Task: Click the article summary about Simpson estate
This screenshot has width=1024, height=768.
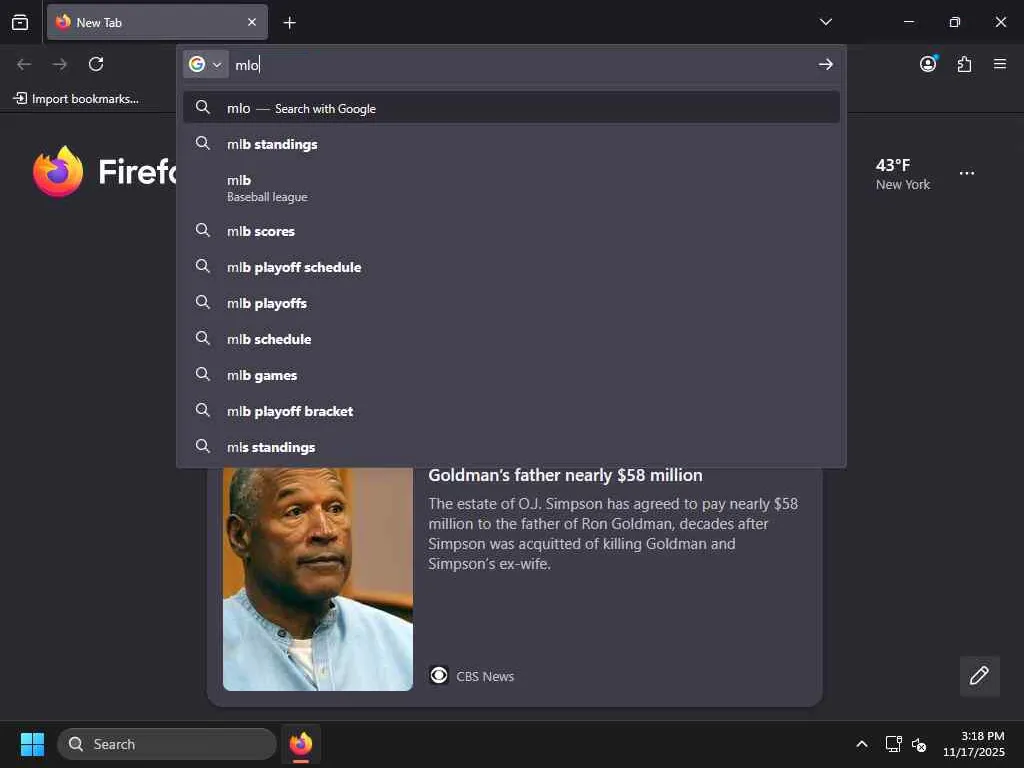Action: point(613,534)
